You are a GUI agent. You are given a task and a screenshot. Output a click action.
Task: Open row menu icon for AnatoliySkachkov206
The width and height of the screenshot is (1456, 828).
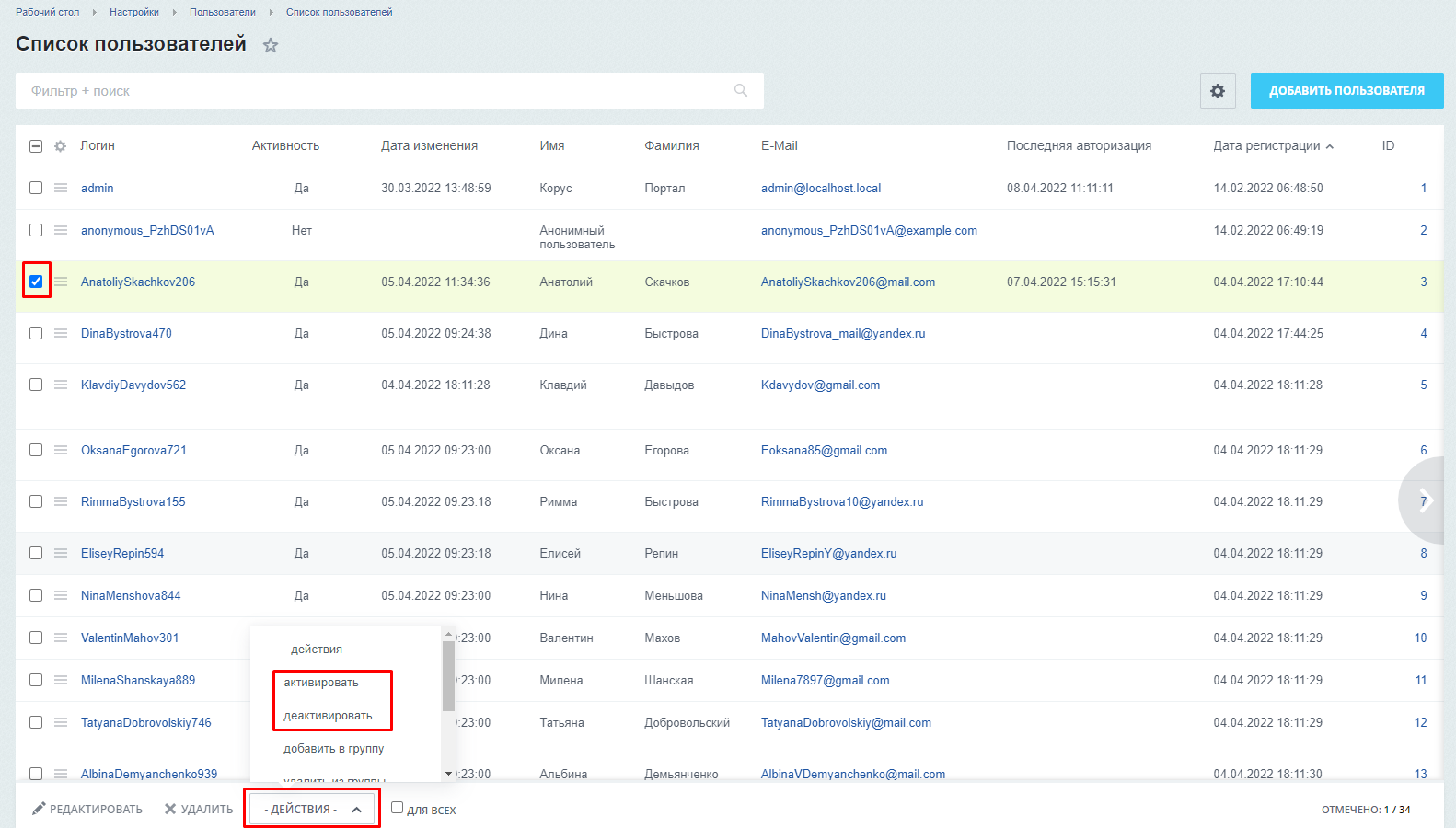61,282
